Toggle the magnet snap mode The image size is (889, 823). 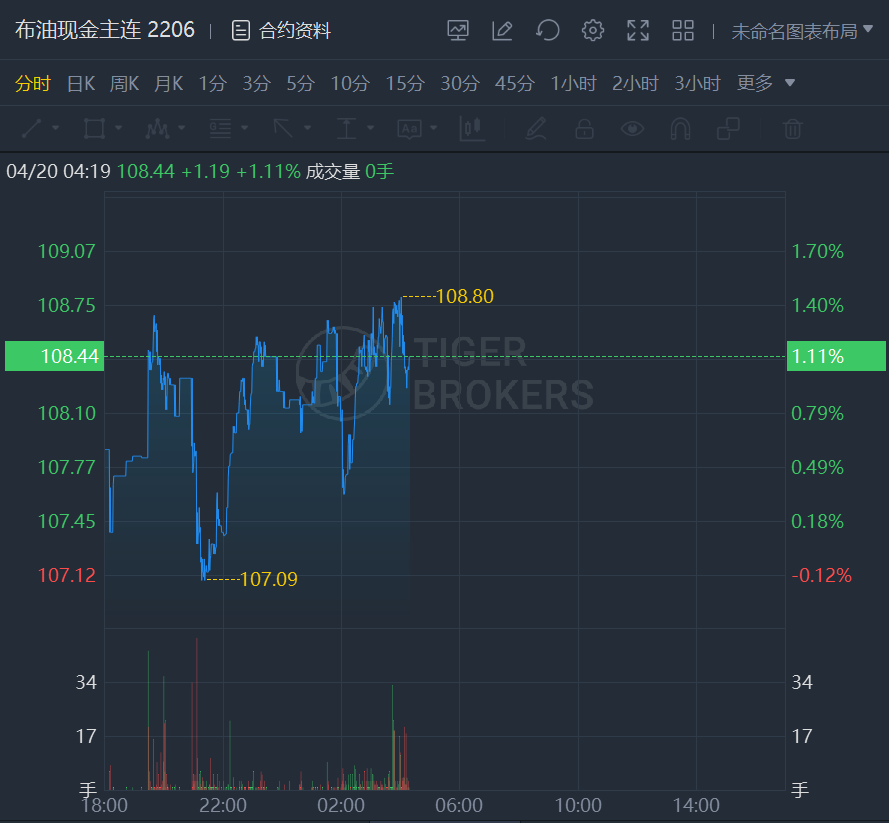tap(680, 128)
